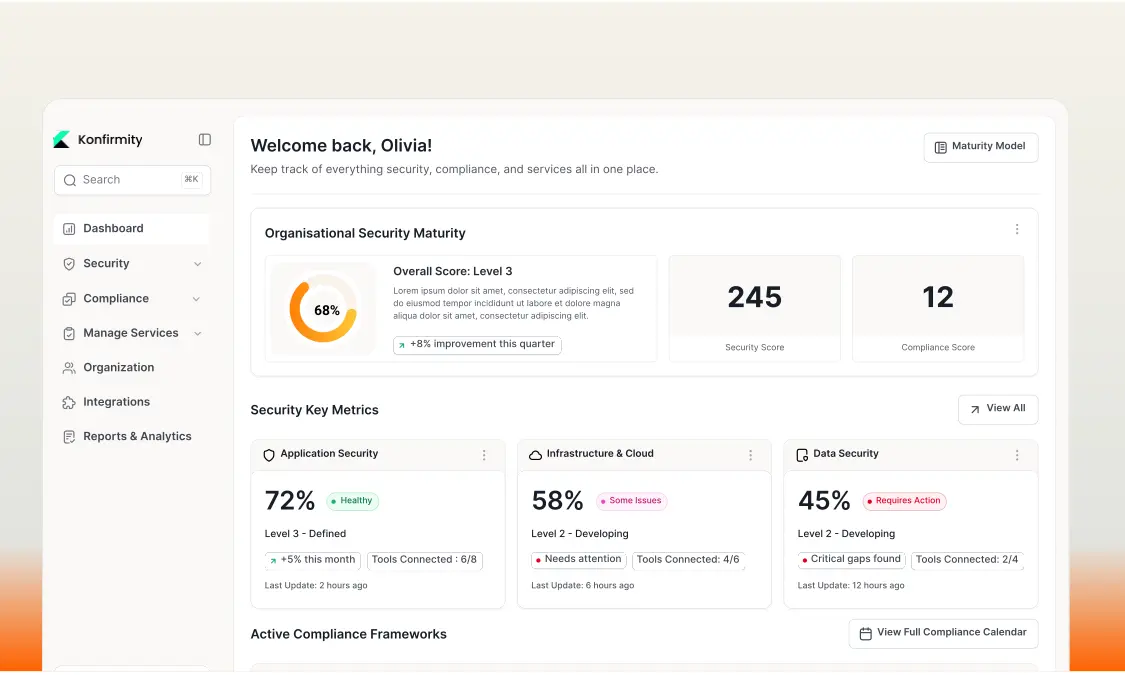Click Last Update: 6 hours ago
Viewport: 1125px width, 675px height.
[583, 586]
